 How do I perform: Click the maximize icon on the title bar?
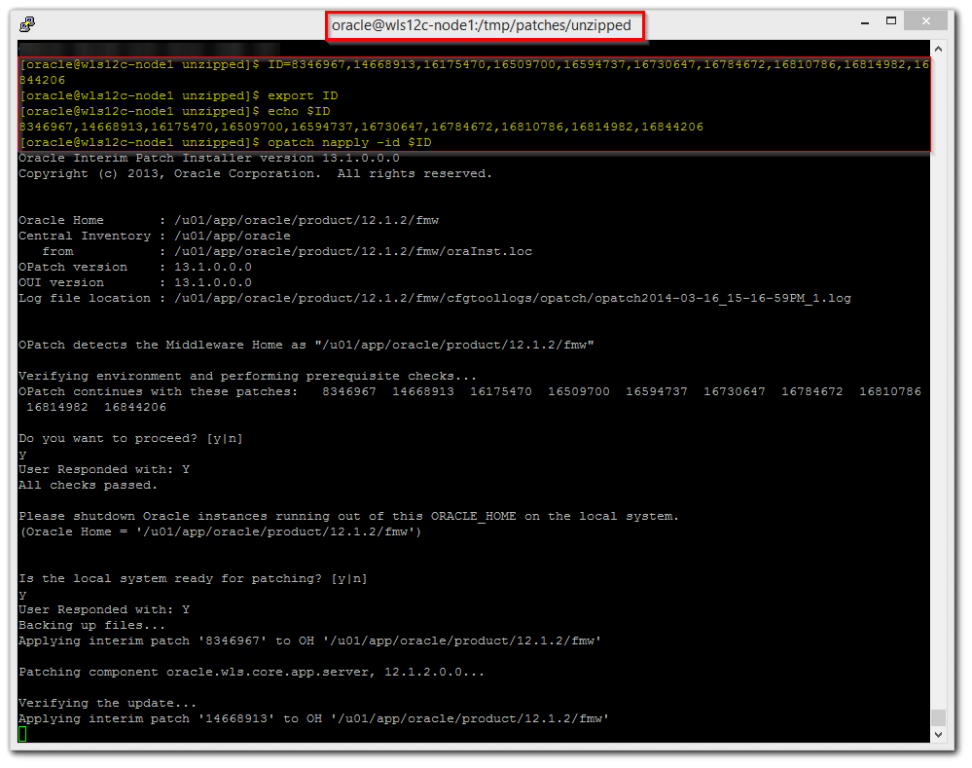[x=893, y=20]
